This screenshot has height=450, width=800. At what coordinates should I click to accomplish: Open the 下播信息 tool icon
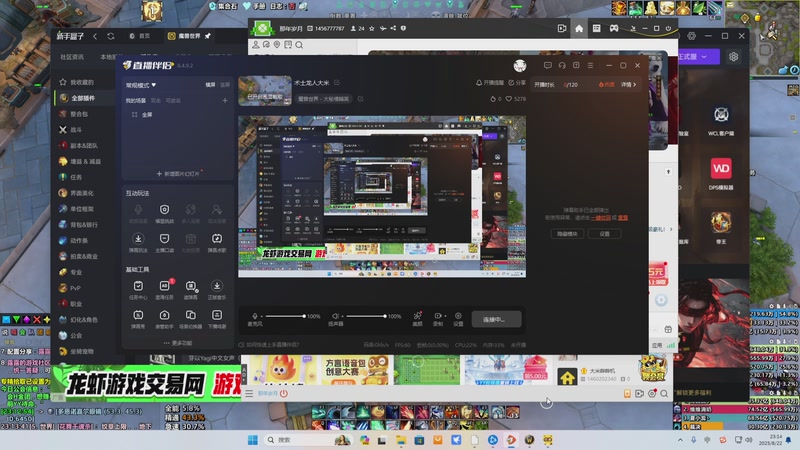[x=217, y=315]
